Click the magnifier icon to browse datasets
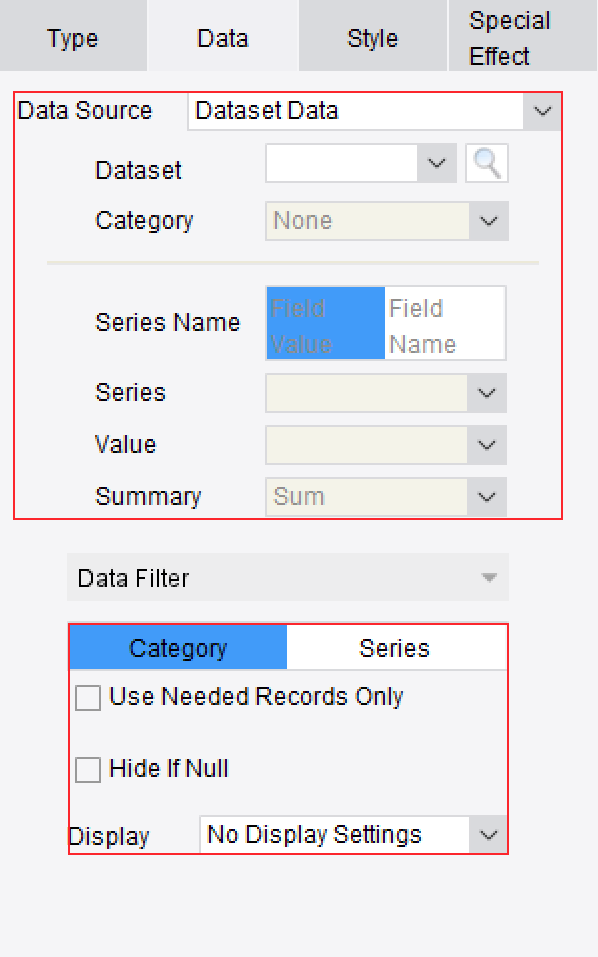The height and width of the screenshot is (957, 598). pyautogui.click(x=486, y=163)
